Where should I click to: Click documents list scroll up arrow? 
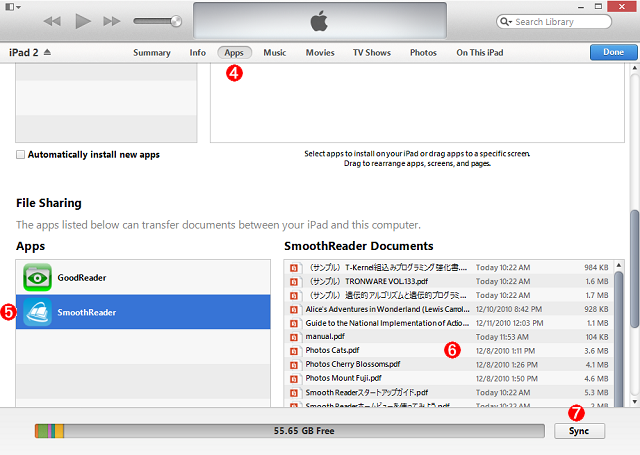pyautogui.click(x=619, y=265)
